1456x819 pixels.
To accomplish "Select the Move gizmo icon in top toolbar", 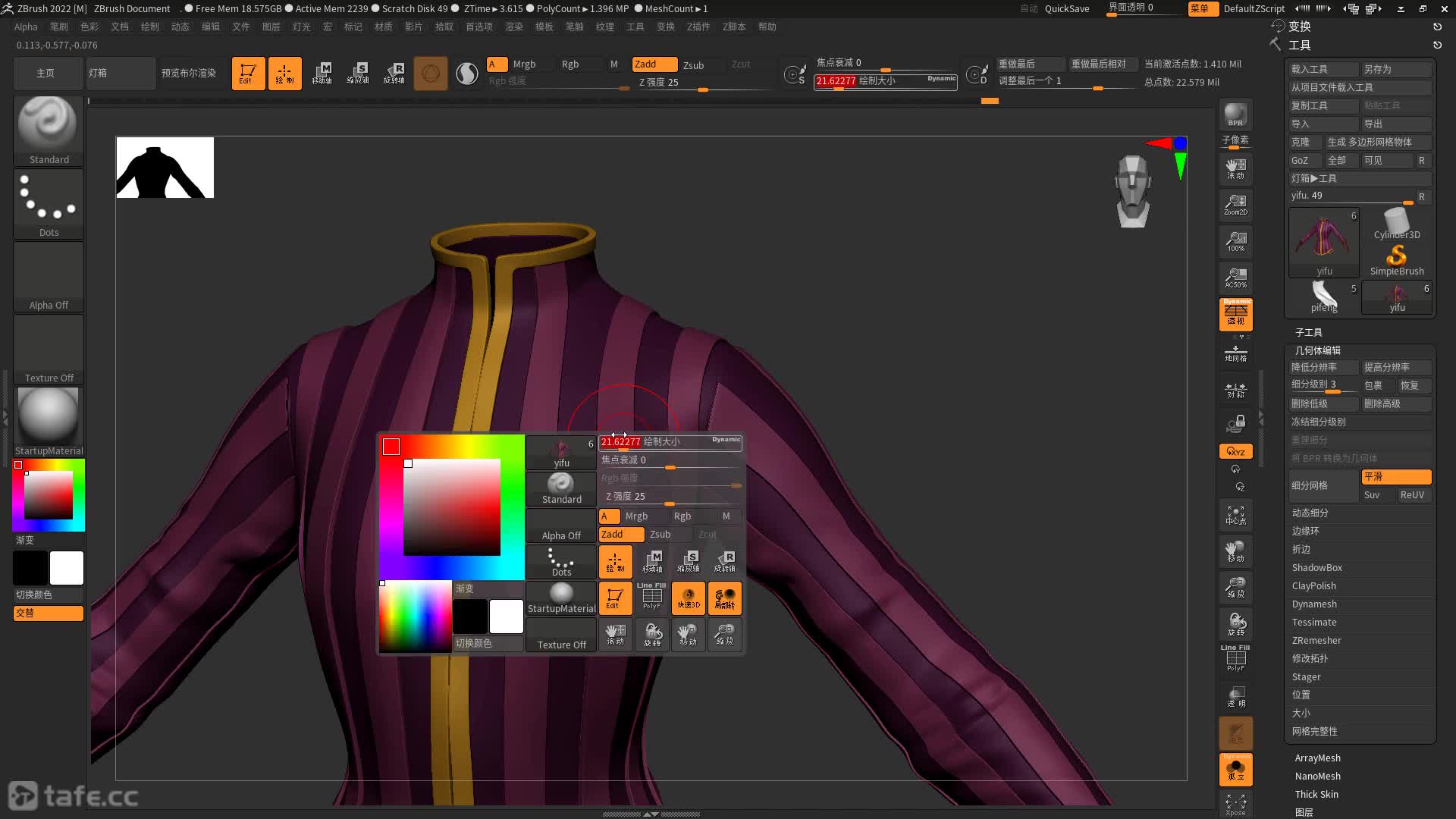I will pos(322,74).
